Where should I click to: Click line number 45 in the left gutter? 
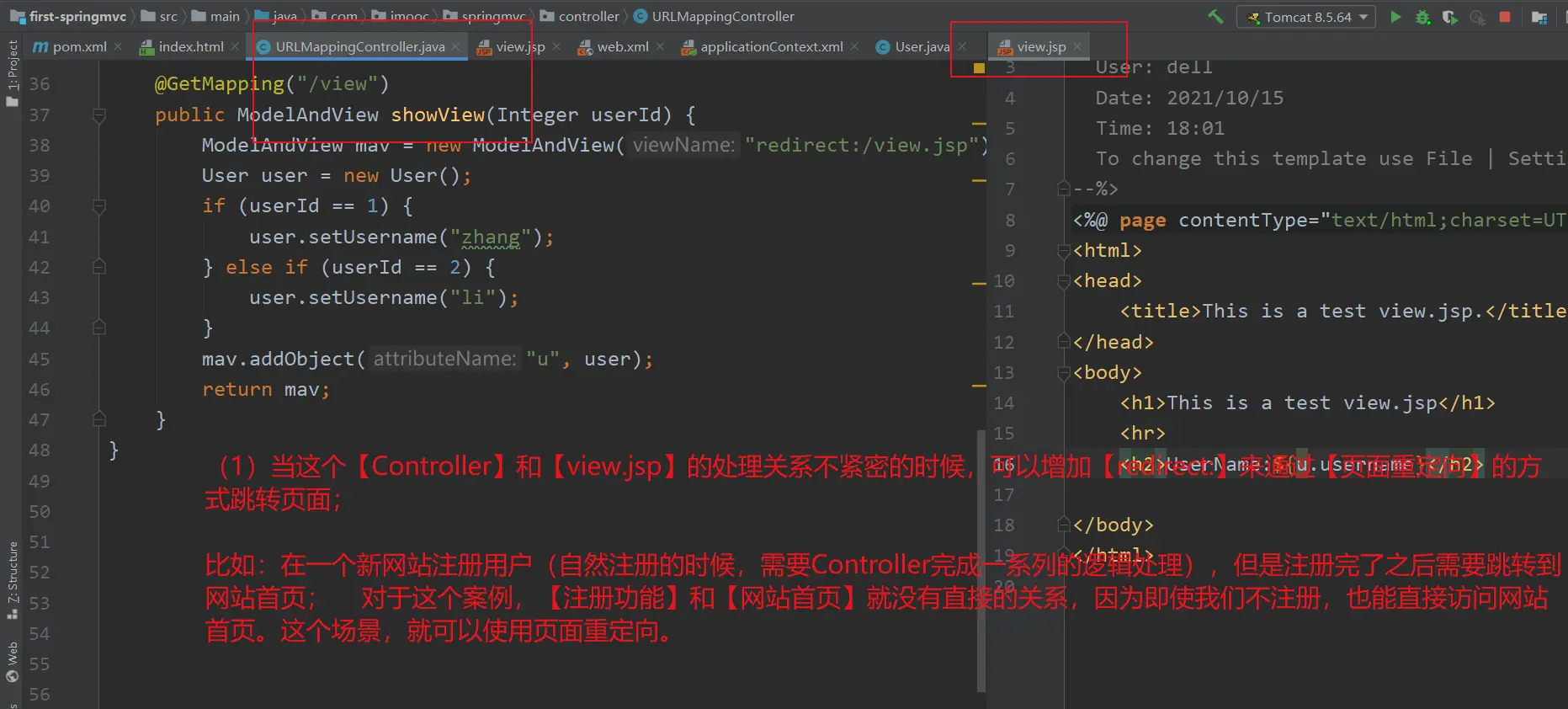[x=40, y=360]
